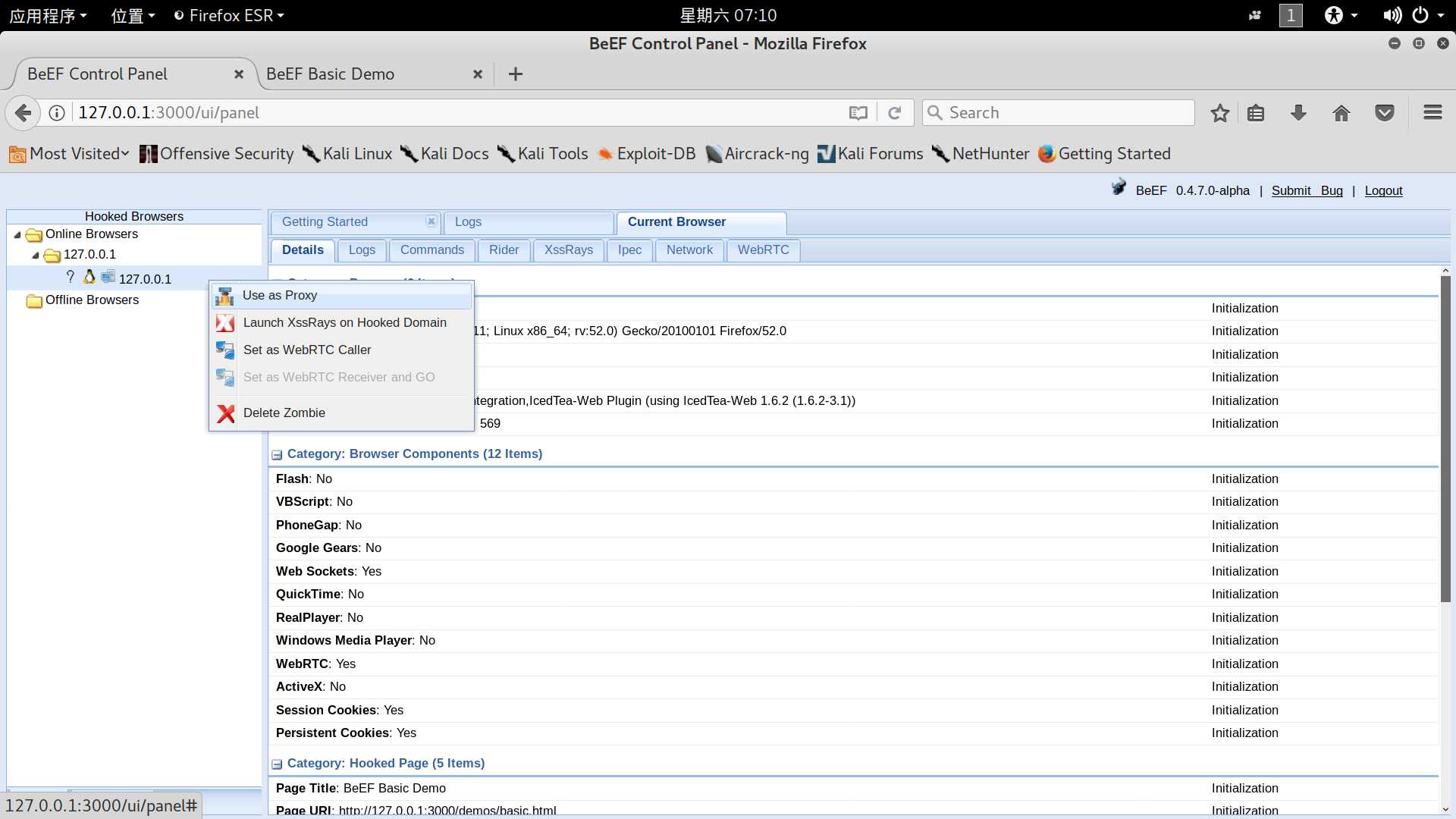
Task: Collapse Category: Browser Components section
Action: [277, 455]
